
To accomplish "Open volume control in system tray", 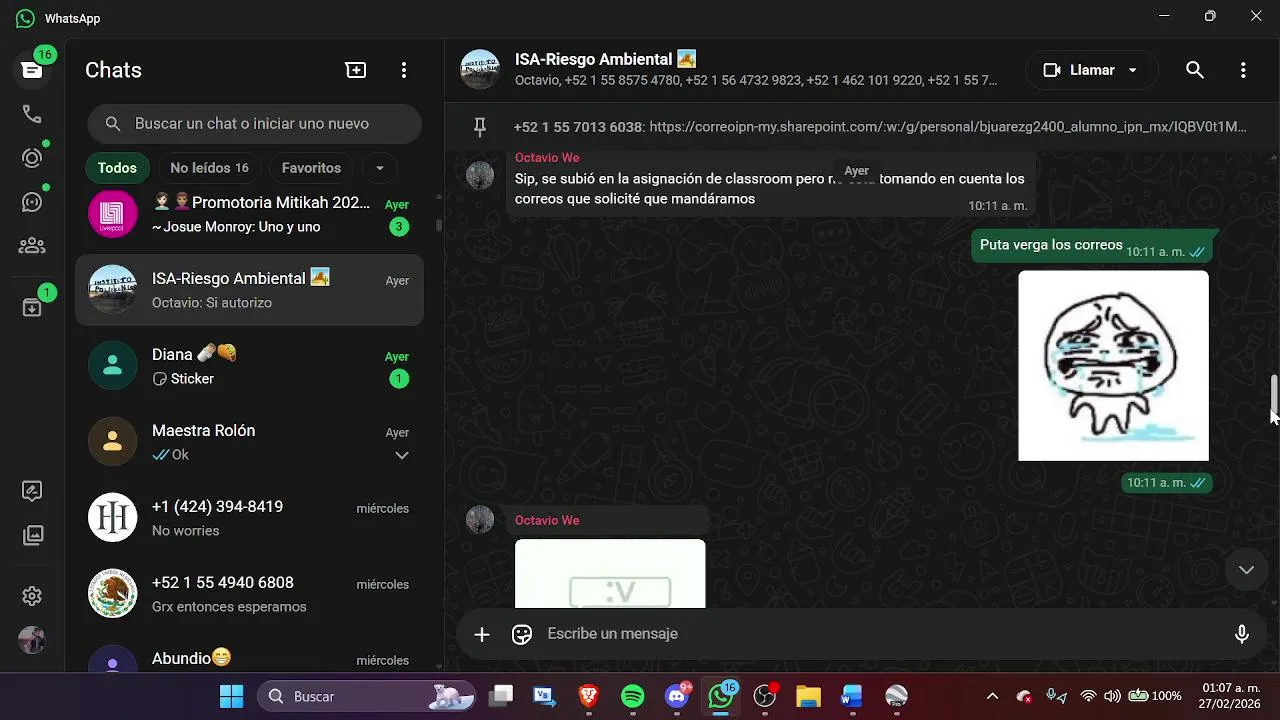I will tap(1112, 696).
